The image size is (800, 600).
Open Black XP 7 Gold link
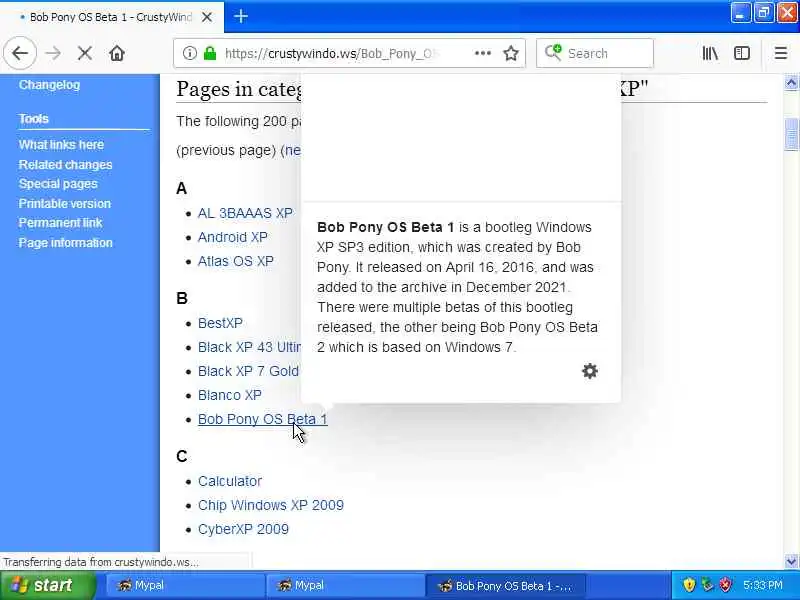pos(248,371)
